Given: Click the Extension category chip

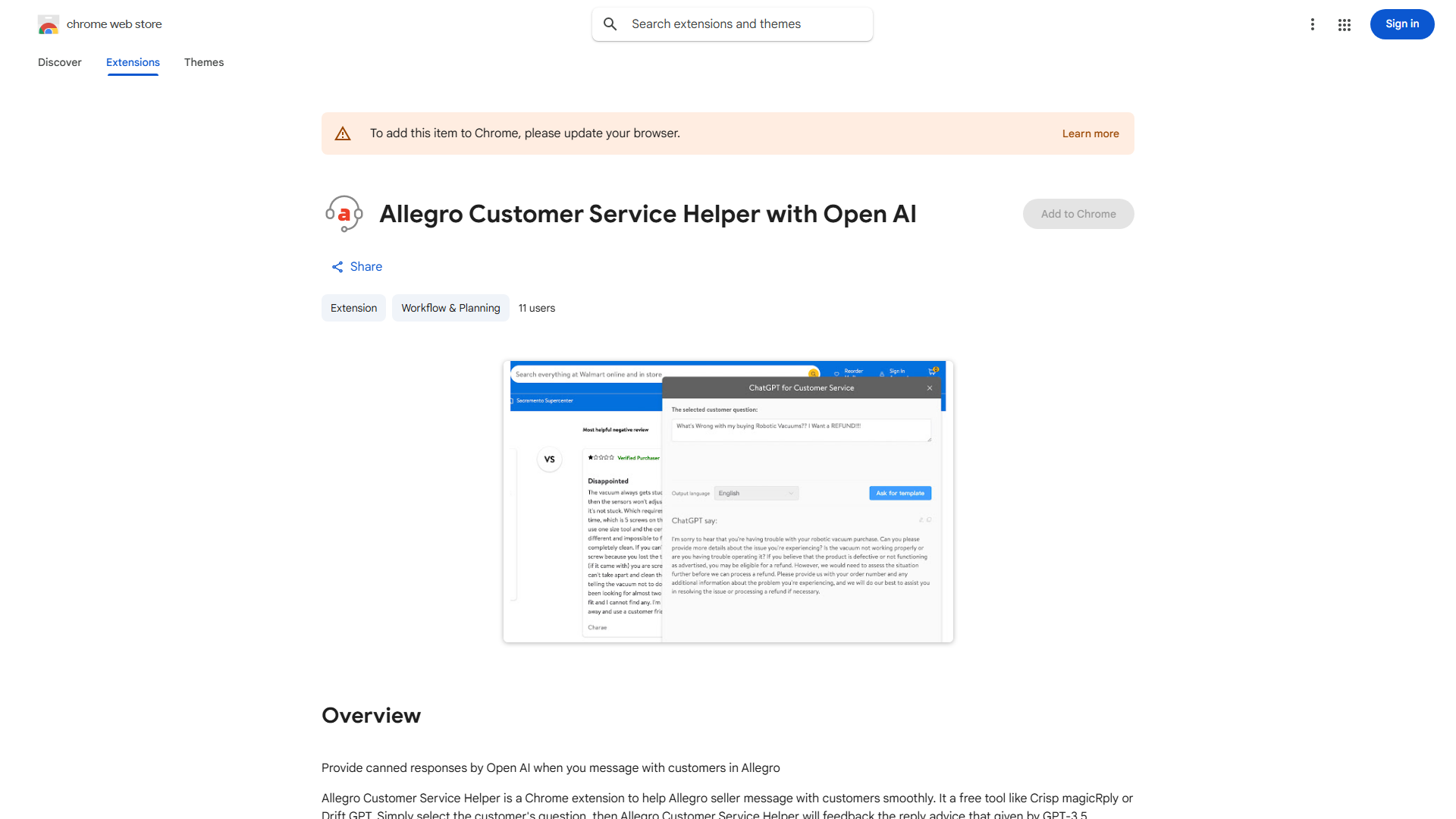Looking at the screenshot, I should [x=353, y=307].
